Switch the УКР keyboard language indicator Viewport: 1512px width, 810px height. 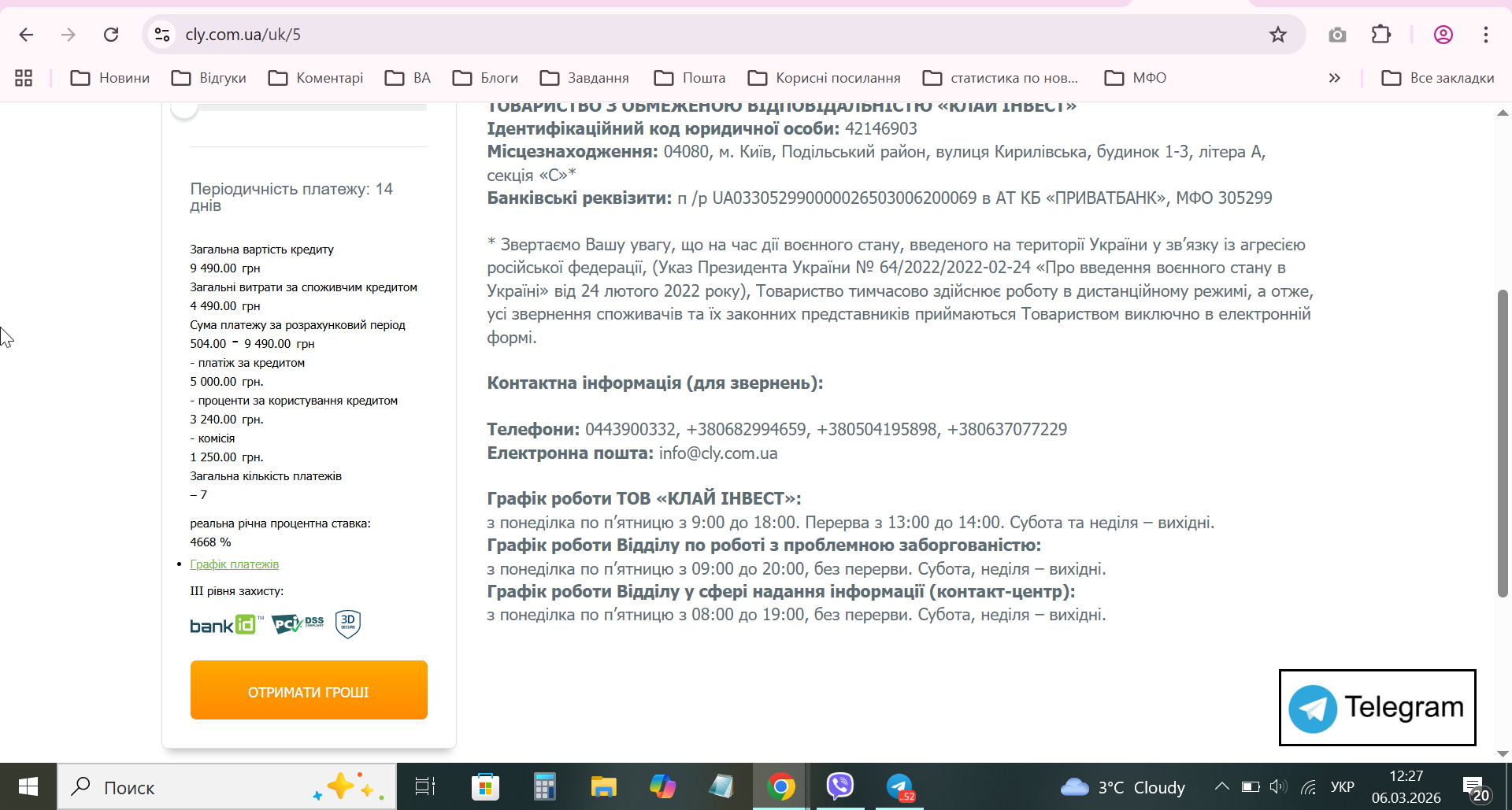coord(1343,787)
